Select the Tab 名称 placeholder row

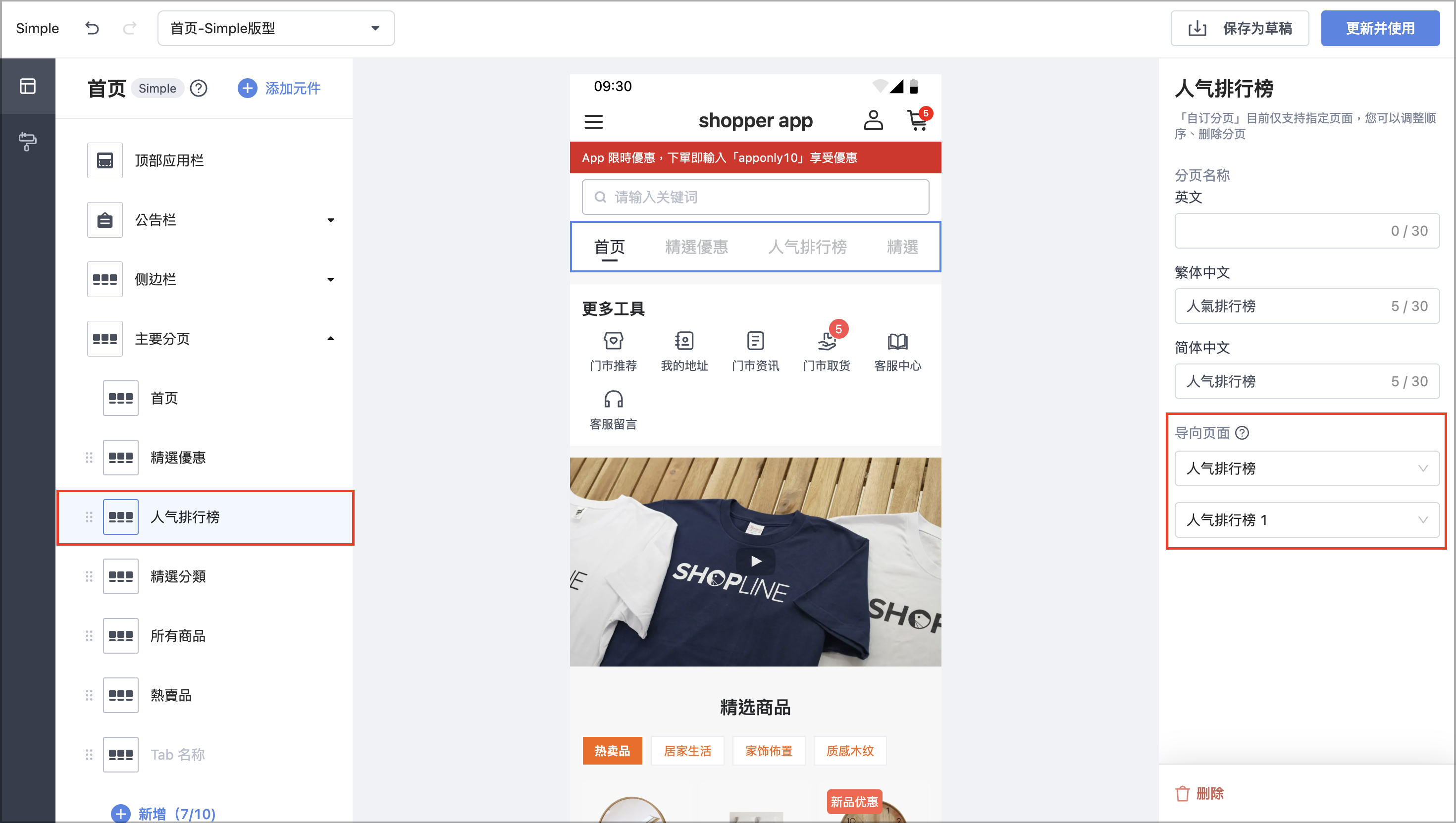click(x=205, y=755)
